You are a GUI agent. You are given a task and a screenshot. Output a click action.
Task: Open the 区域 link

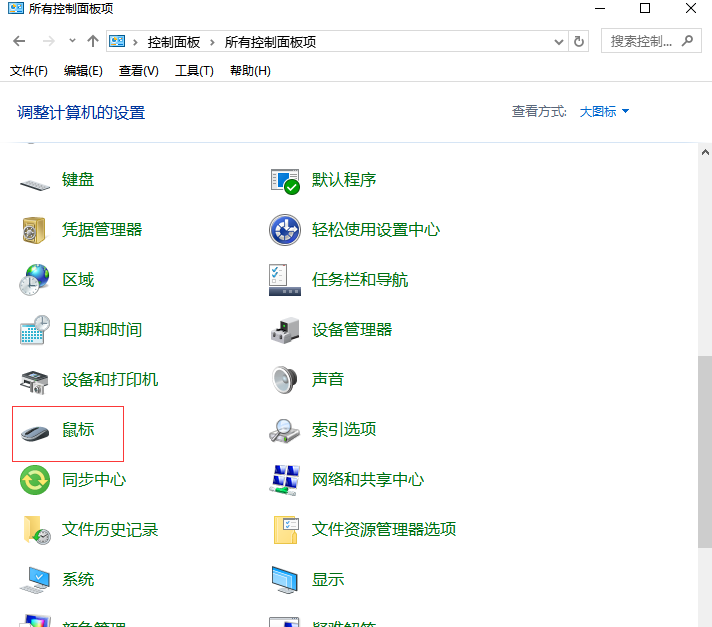(78, 280)
